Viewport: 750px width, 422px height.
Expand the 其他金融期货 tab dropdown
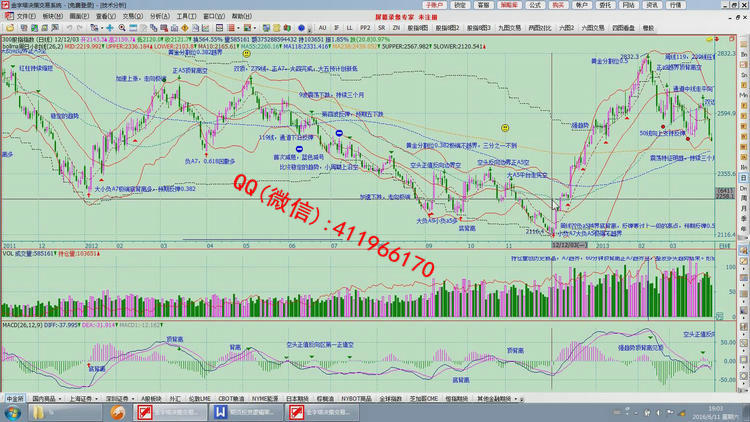click(516, 399)
